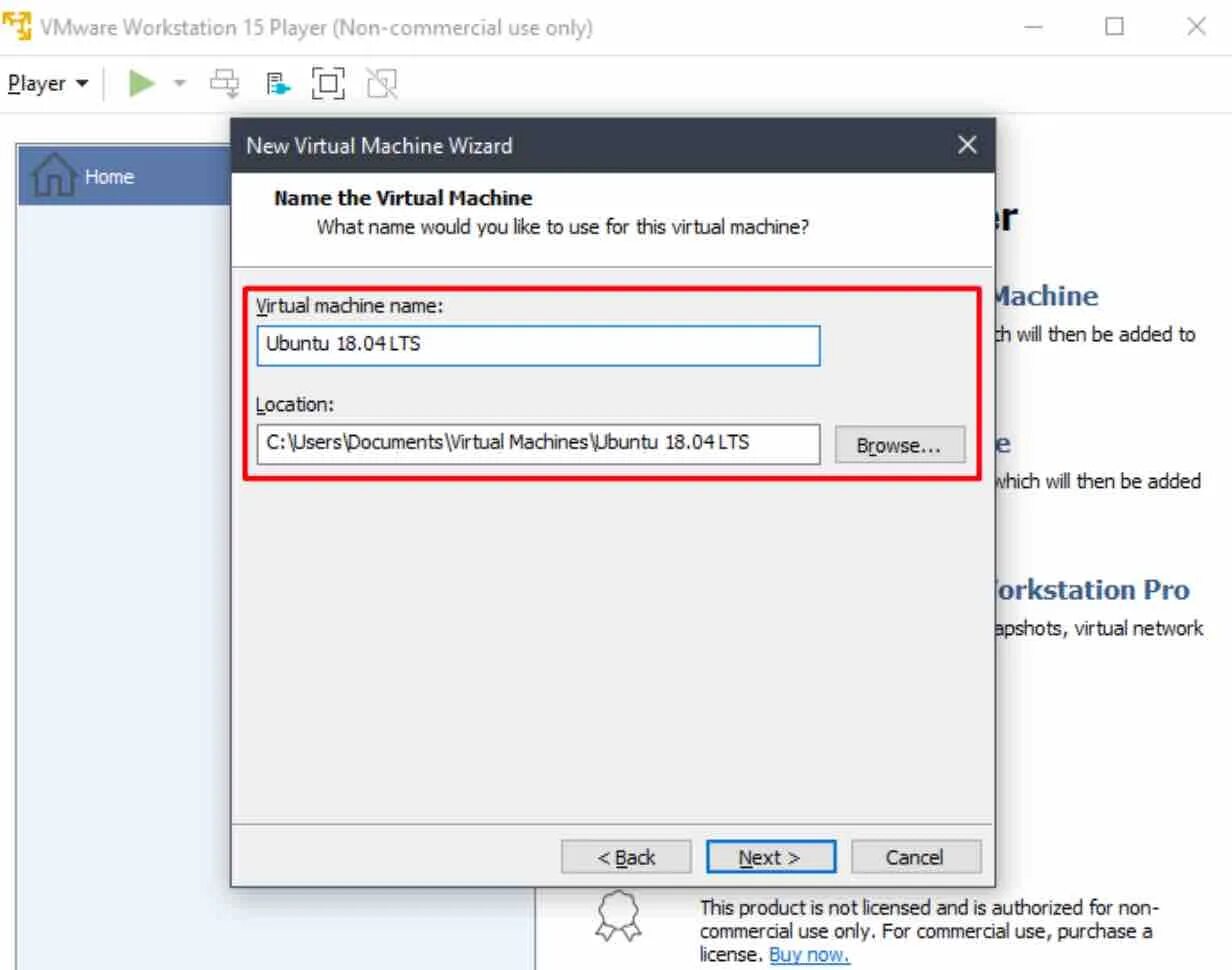Click the 'What name would you like' text
The image size is (1232, 970).
click(x=563, y=227)
